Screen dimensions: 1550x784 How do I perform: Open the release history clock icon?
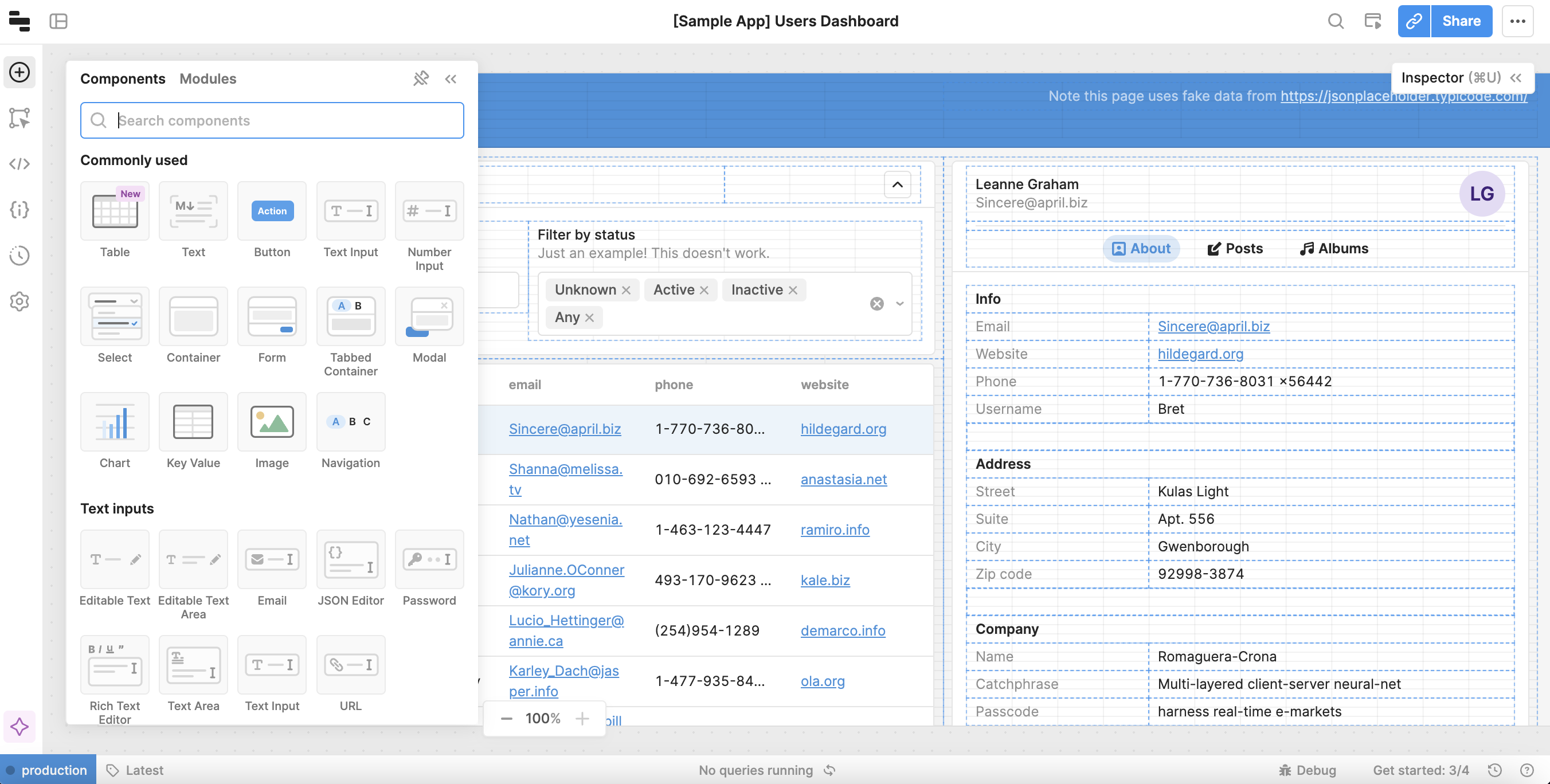click(x=19, y=255)
